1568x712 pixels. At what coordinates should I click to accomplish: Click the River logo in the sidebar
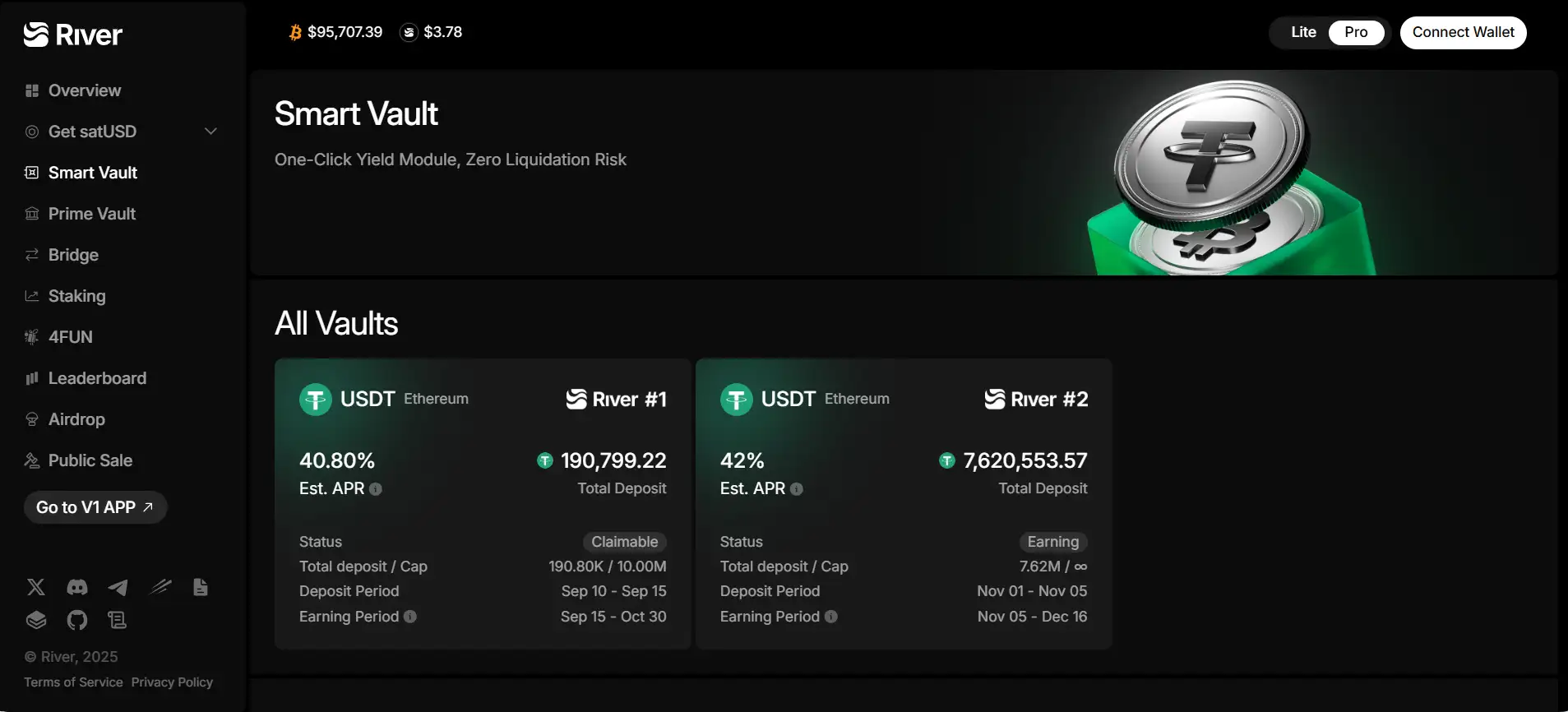pos(73,35)
